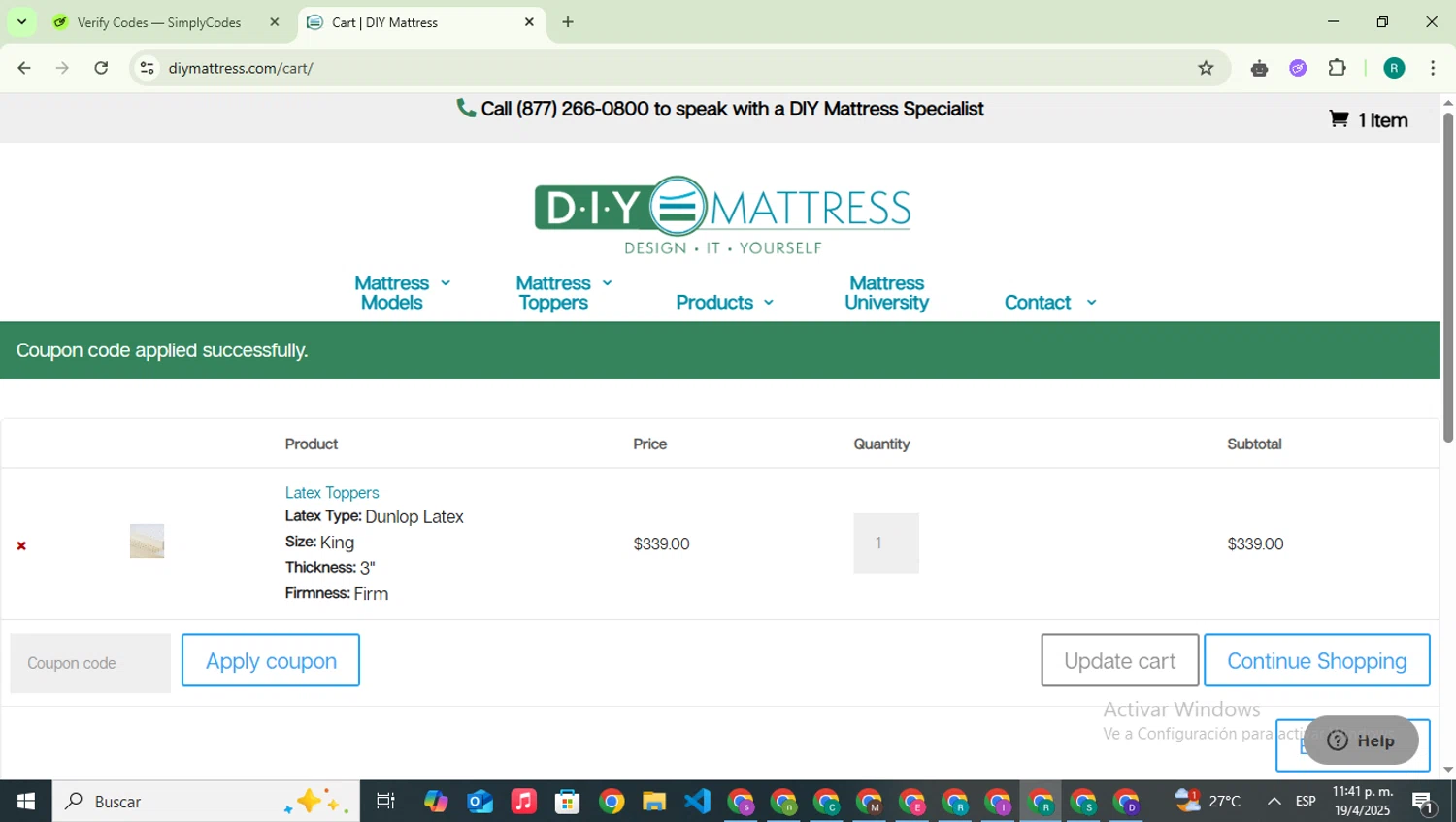Open the tab search dropdown arrow
Image resolution: width=1456 pixels, height=822 pixels.
(21, 22)
